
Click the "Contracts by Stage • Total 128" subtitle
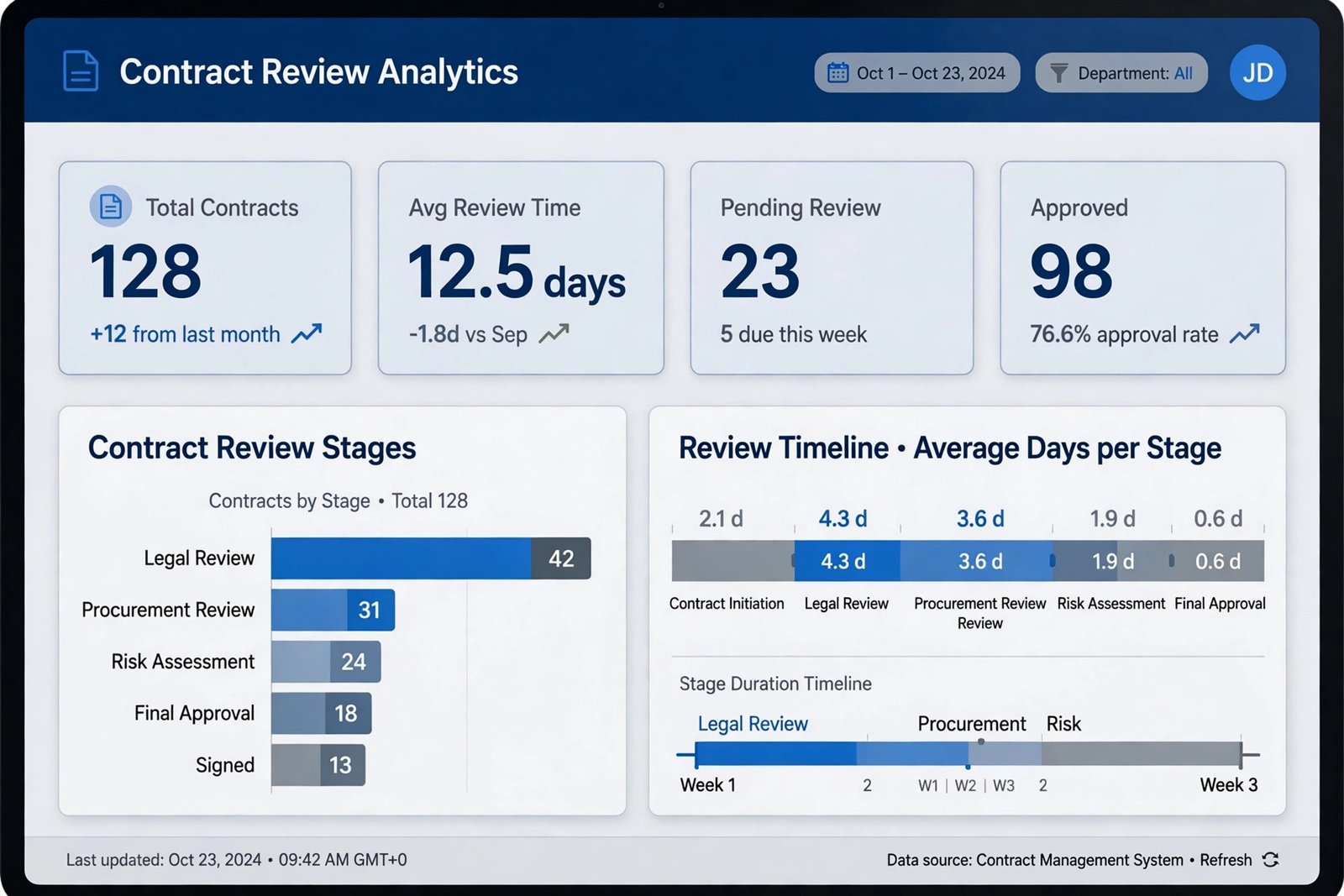[x=339, y=500]
